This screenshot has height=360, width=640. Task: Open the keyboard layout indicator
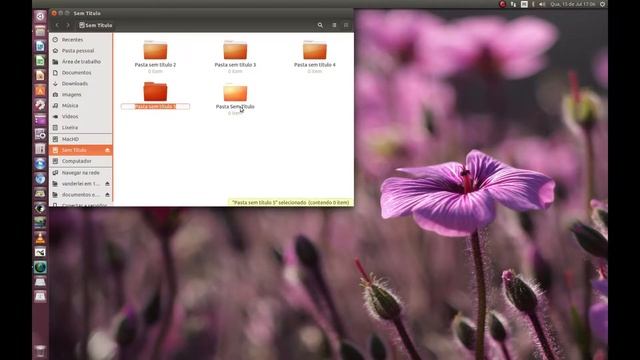524,4
